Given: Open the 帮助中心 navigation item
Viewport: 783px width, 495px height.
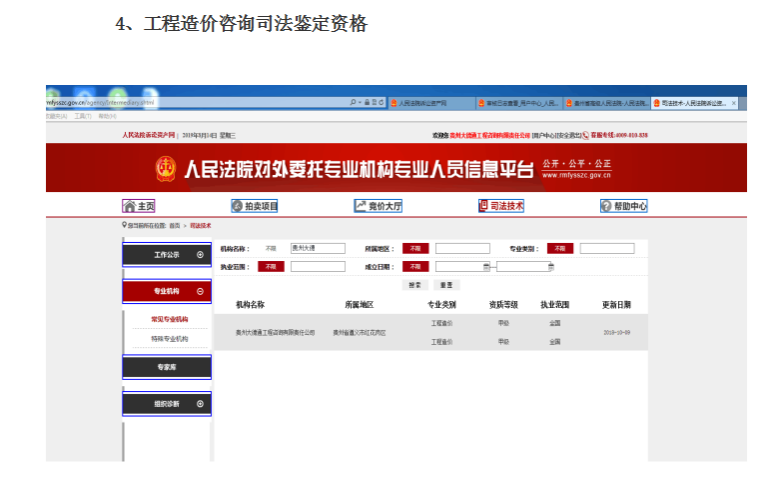Looking at the screenshot, I should point(624,206).
